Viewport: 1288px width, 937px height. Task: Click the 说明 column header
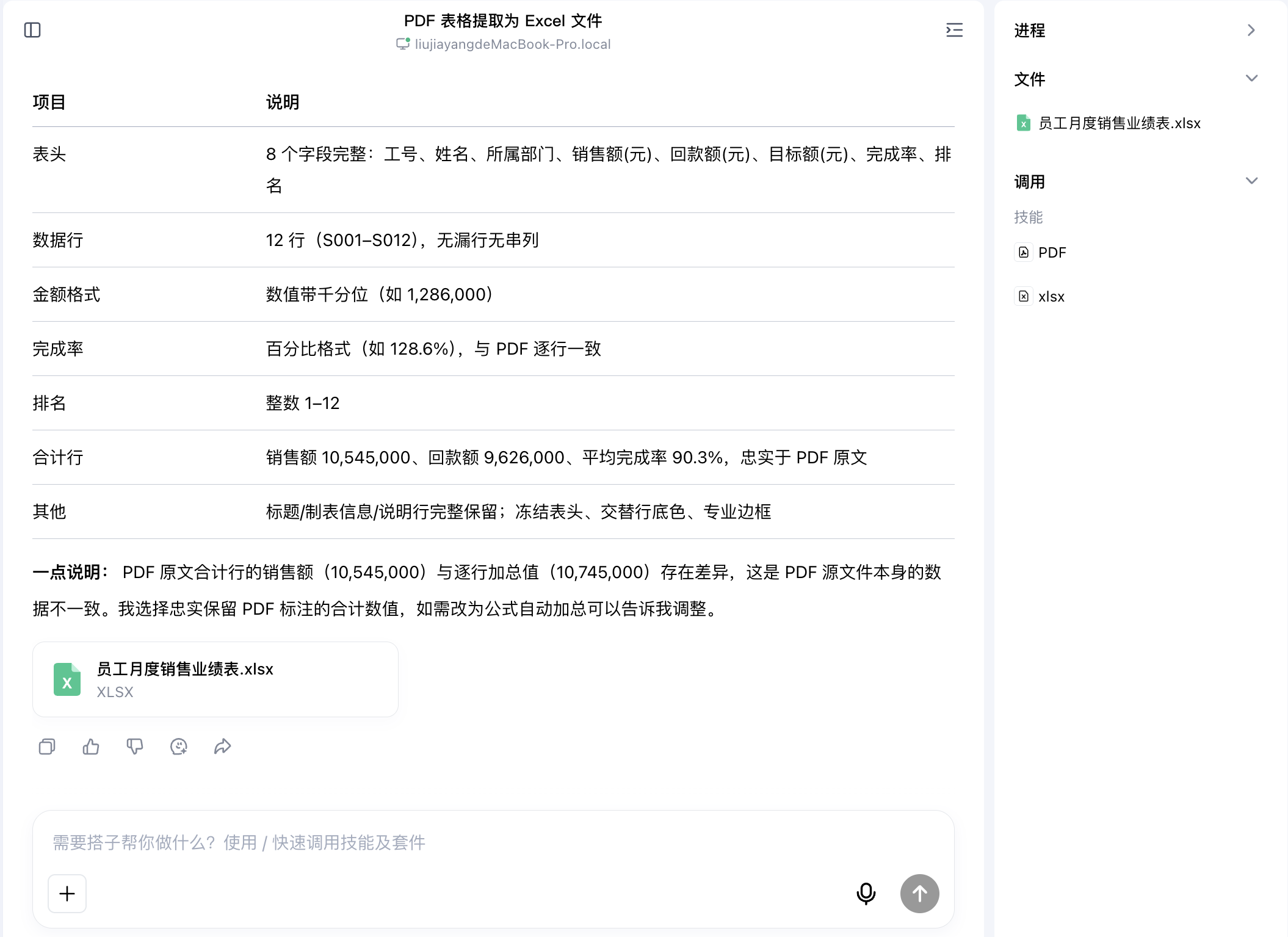click(x=283, y=102)
